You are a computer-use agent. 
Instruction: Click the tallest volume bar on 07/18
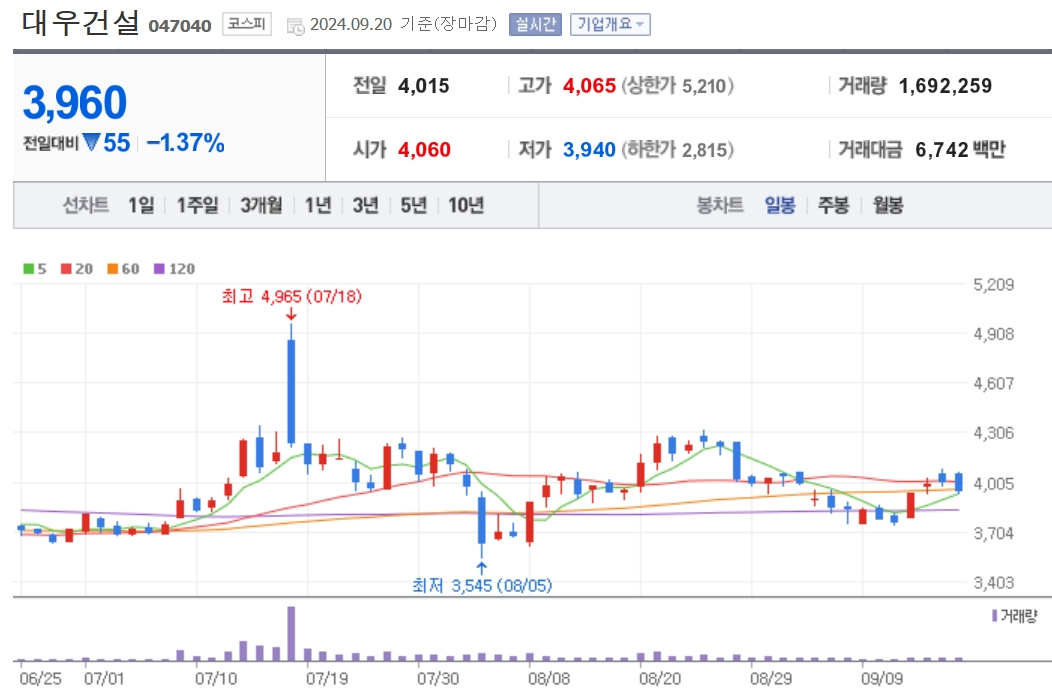pyautogui.click(x=291, y=634)
